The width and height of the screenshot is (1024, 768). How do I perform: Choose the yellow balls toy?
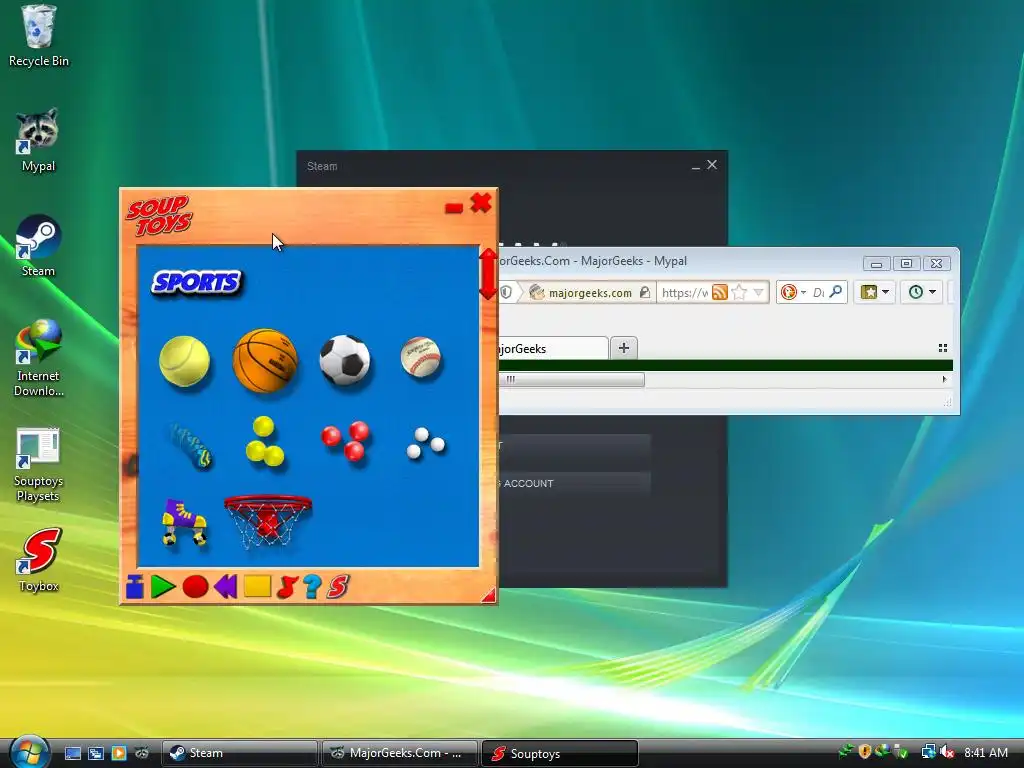click(x=264, y=441)
